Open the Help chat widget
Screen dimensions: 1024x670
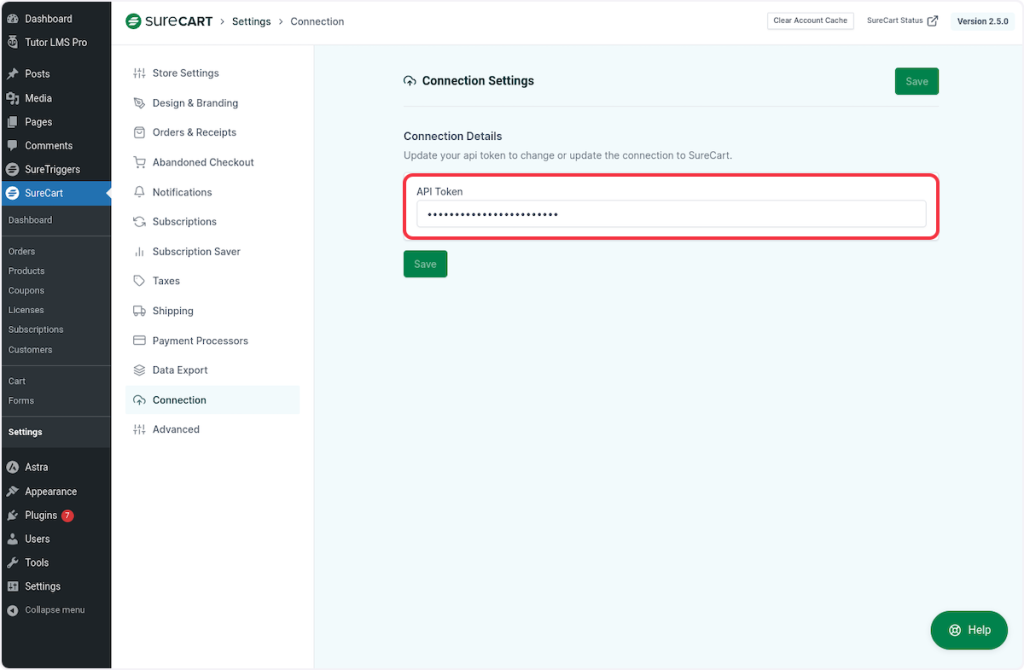pyautogui.click(x=968, y=630)
